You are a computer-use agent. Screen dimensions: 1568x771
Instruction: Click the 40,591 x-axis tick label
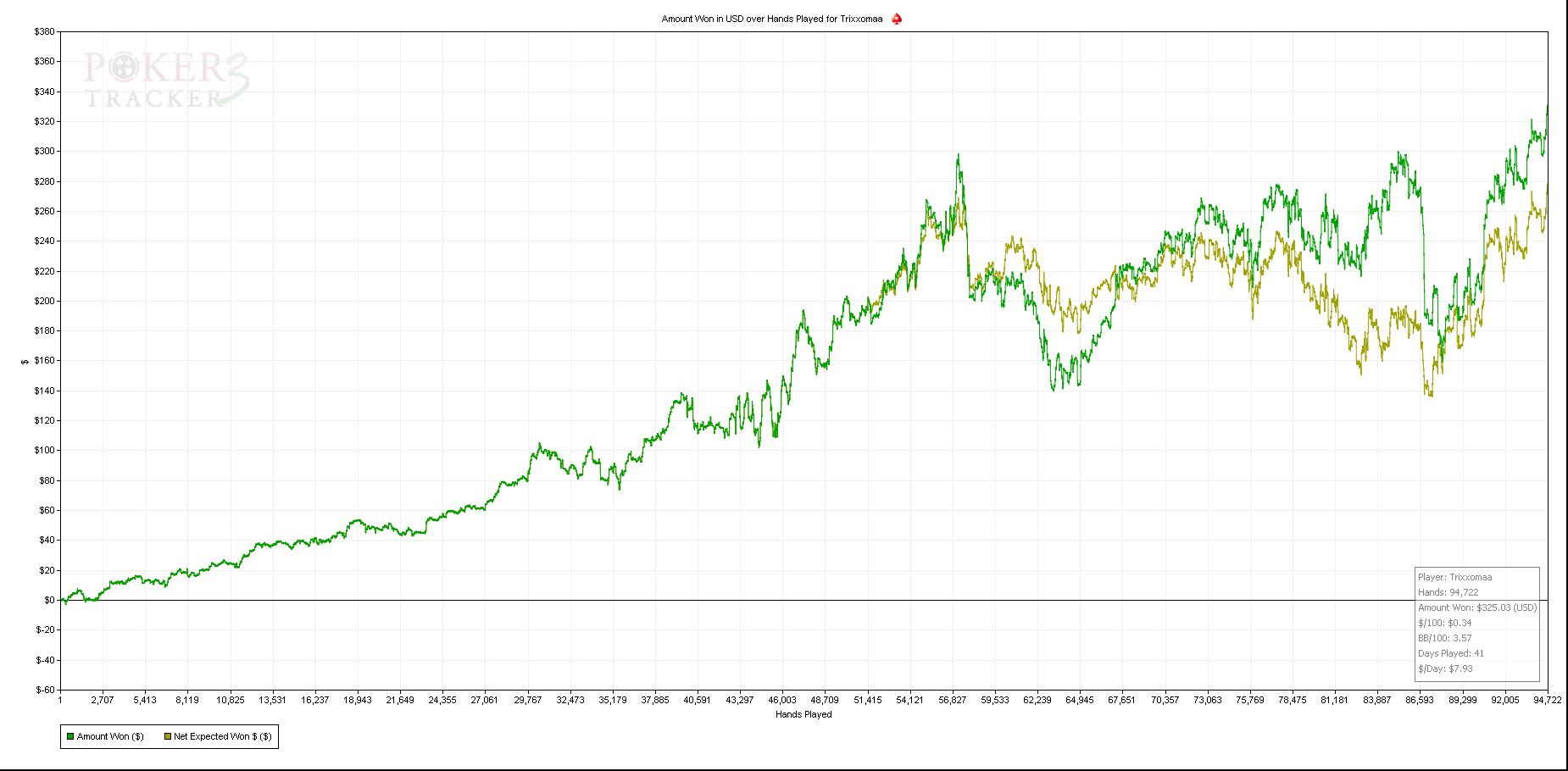[x=698, y=701]
